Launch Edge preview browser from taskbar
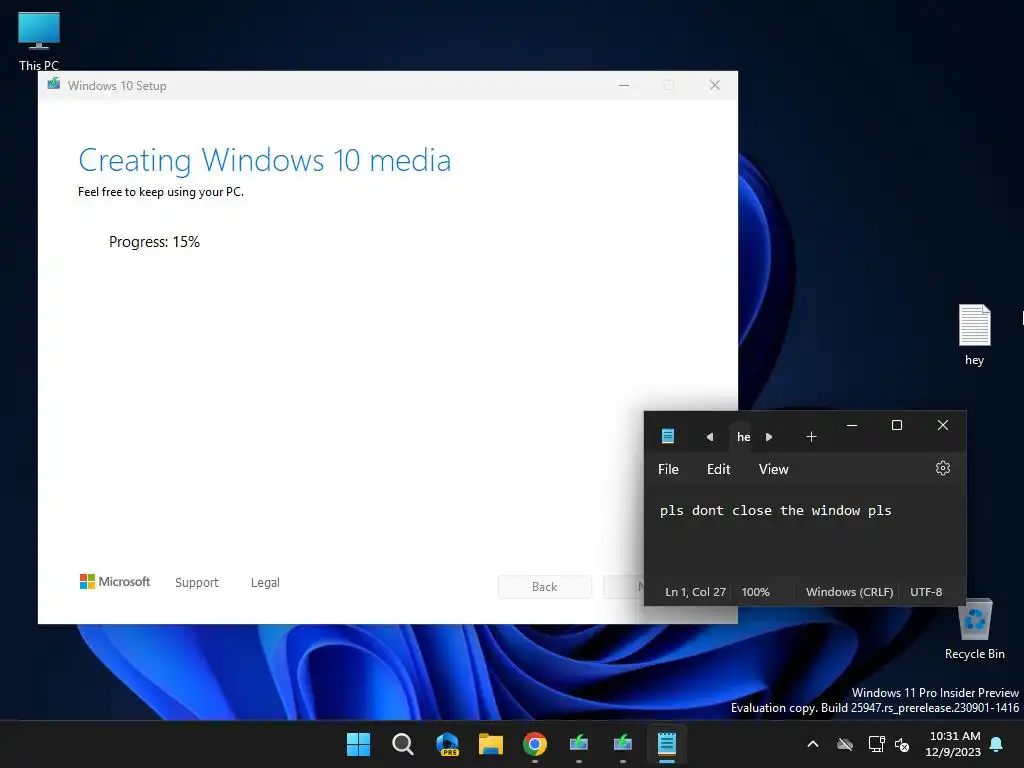Image resolution: width=1024 pixels, height=768 pixels. [447, 744]
